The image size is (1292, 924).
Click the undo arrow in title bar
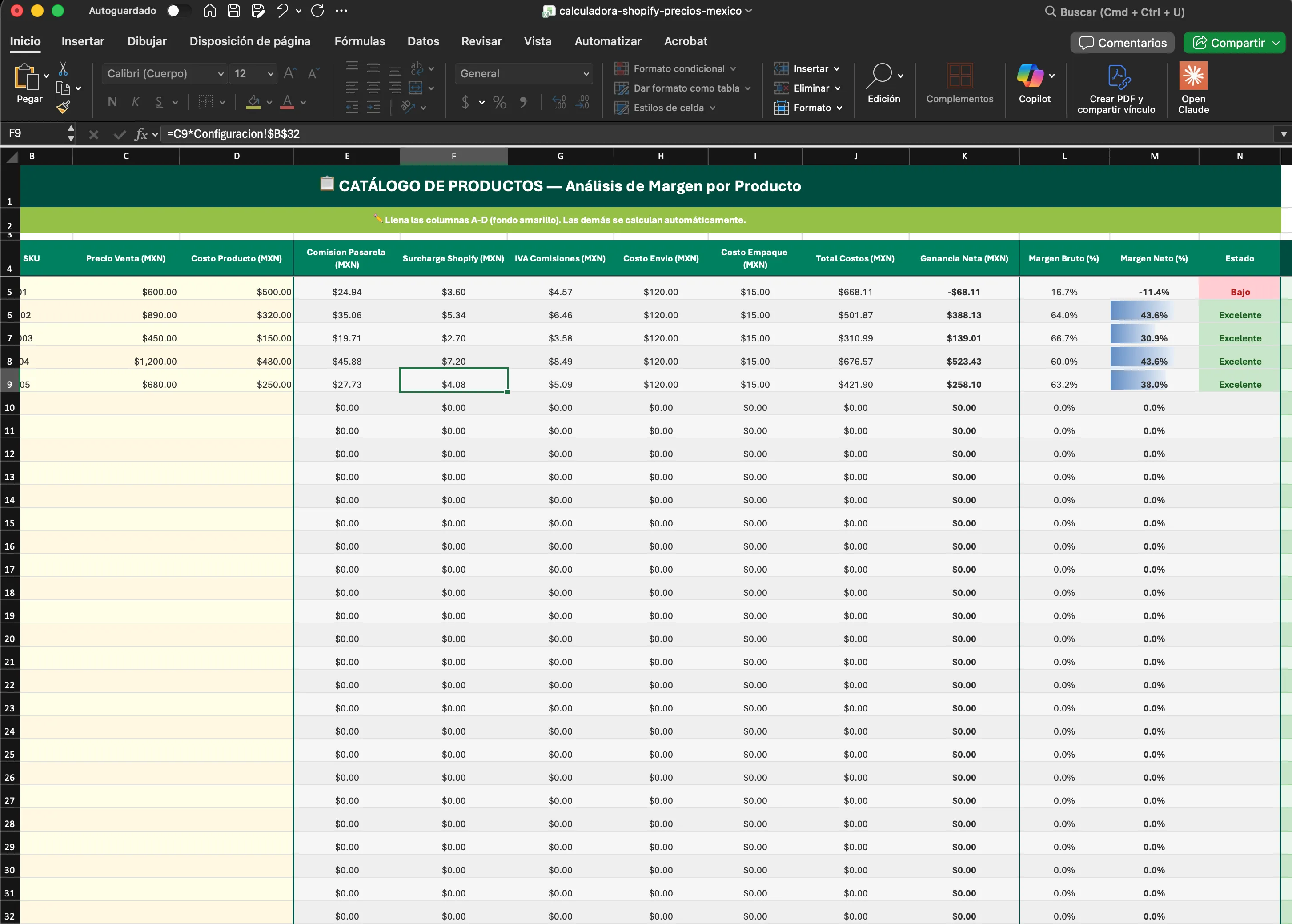pos(281,11)
